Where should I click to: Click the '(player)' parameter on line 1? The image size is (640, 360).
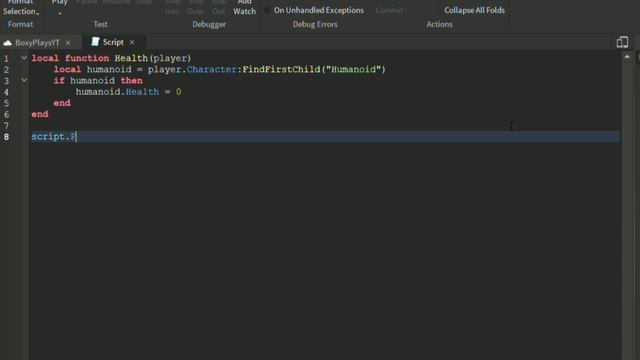click(170, 58)
